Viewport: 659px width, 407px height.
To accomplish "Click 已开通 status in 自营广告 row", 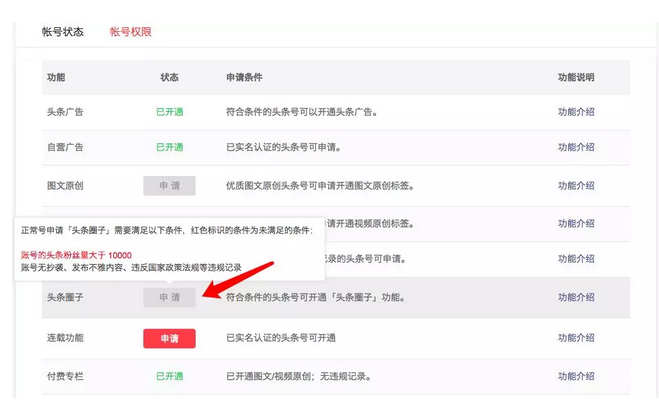I will pos(170,147).
